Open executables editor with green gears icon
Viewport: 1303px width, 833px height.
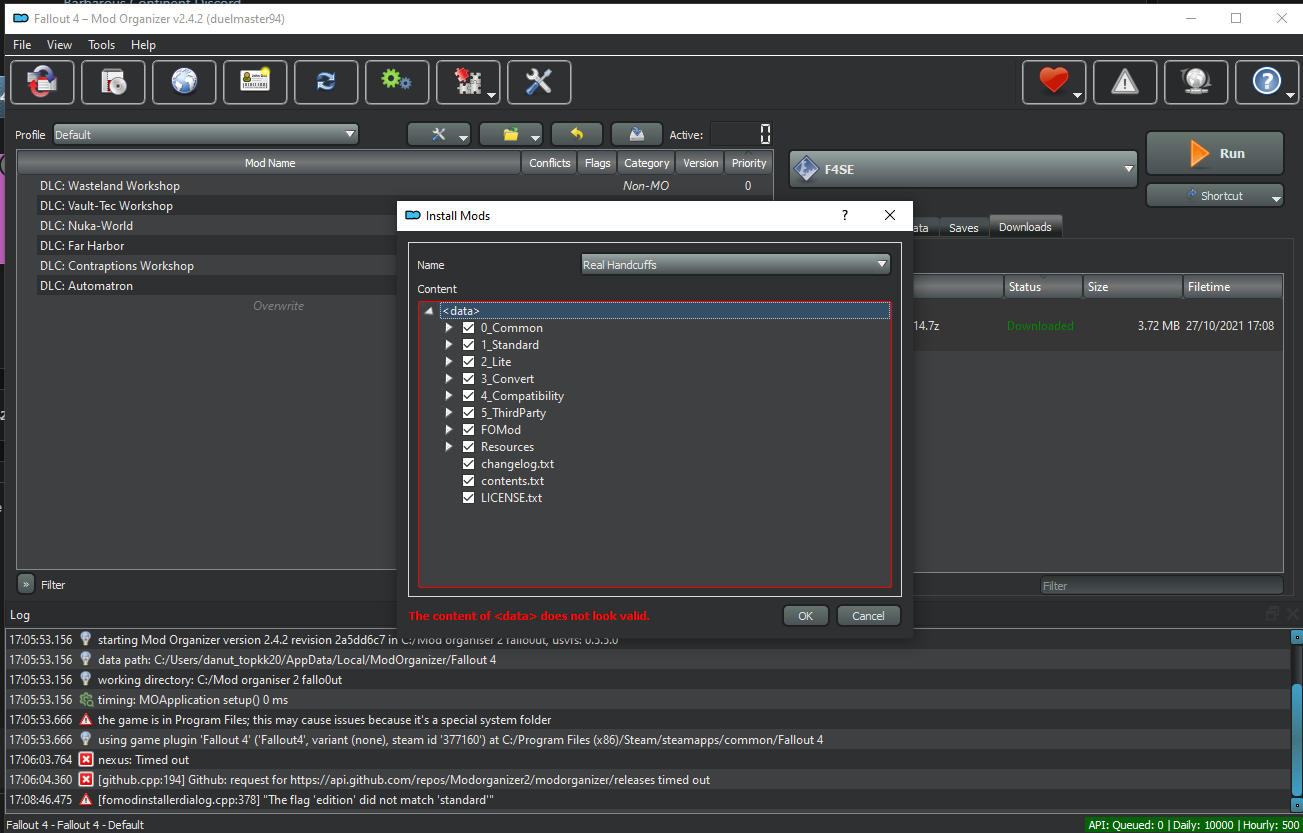(x=397, y=82)
